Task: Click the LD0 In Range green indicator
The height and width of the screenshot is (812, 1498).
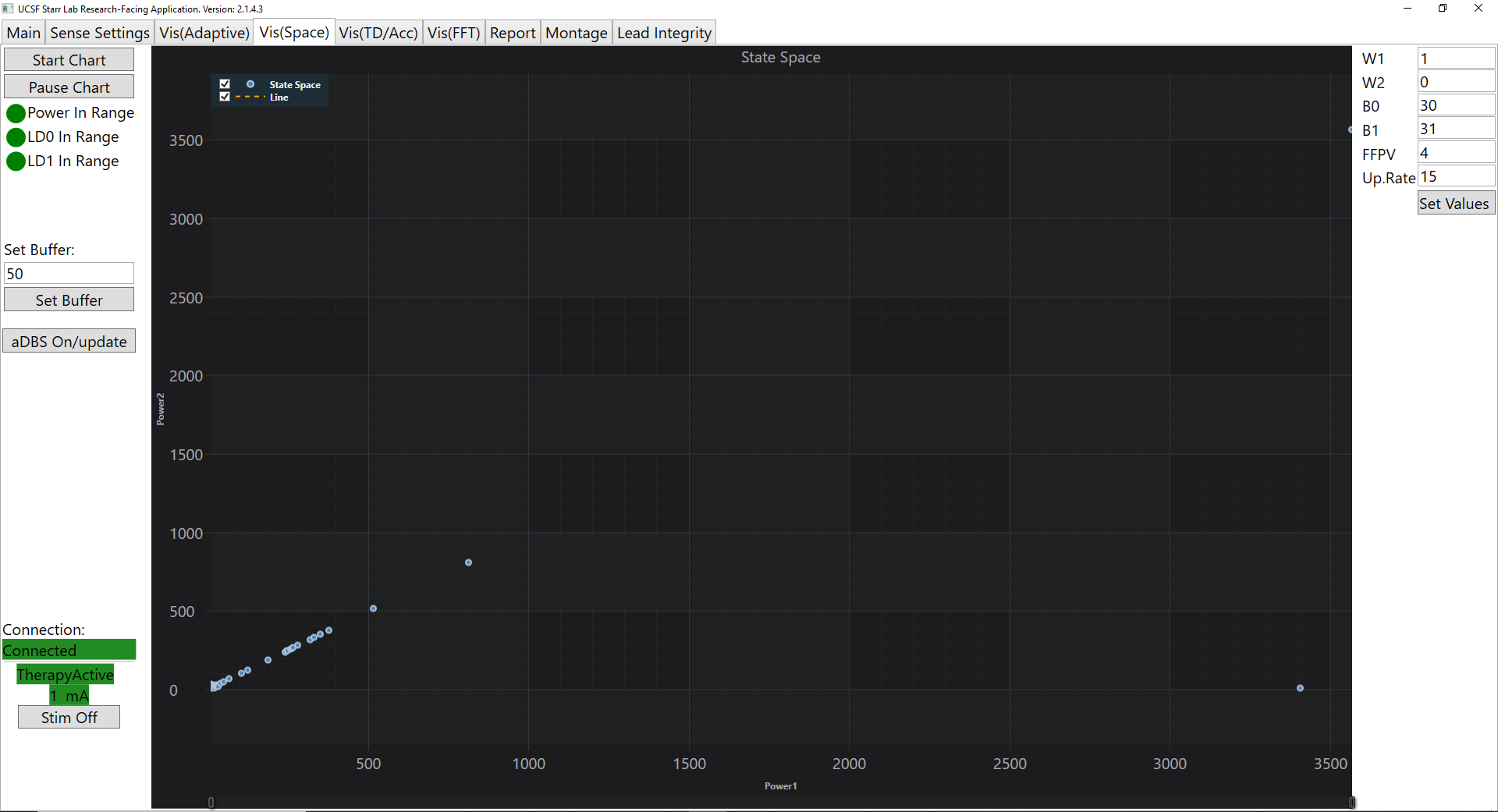Action: tap(16, 137)
